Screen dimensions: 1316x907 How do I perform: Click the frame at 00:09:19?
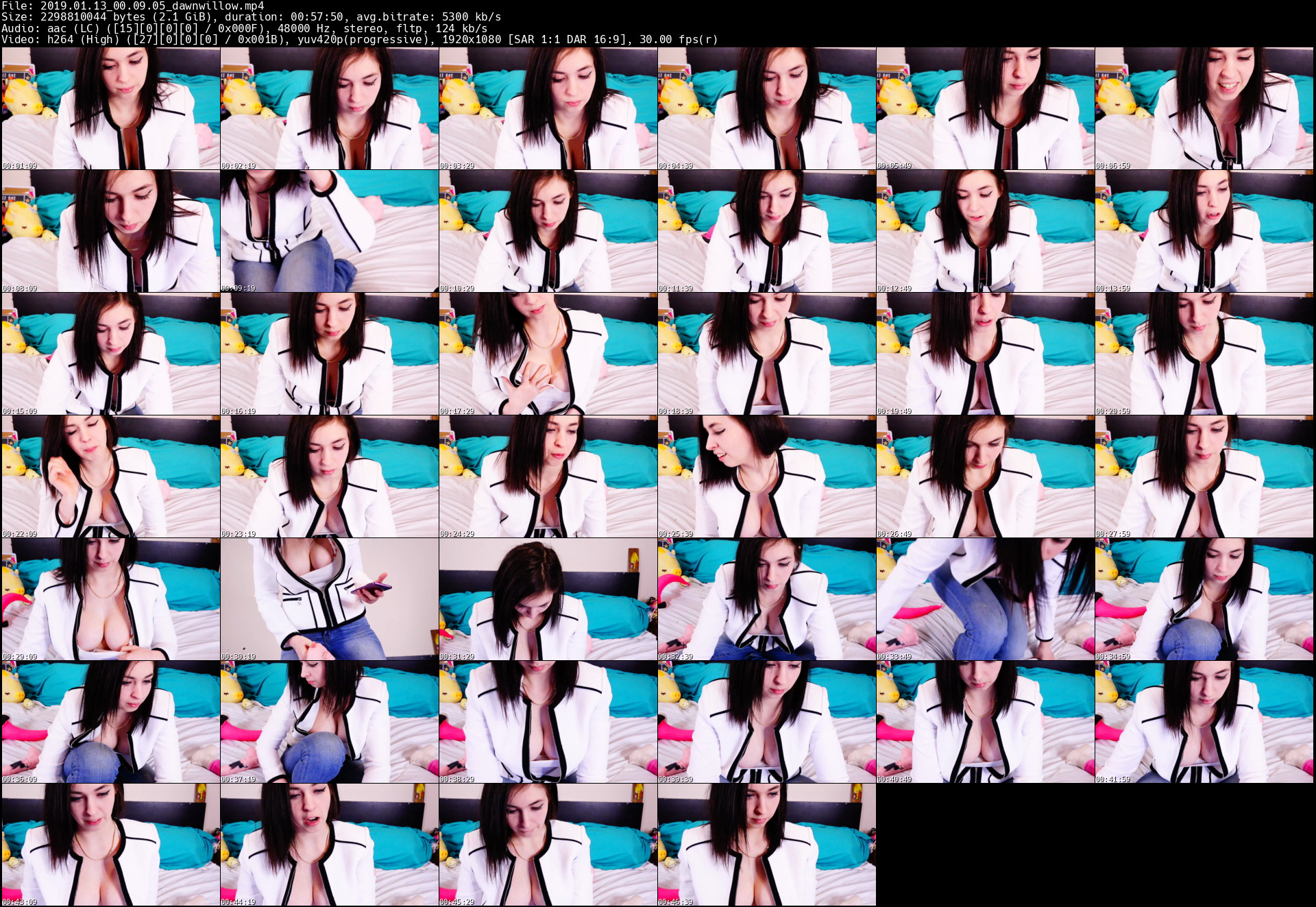tap(329, 231)
